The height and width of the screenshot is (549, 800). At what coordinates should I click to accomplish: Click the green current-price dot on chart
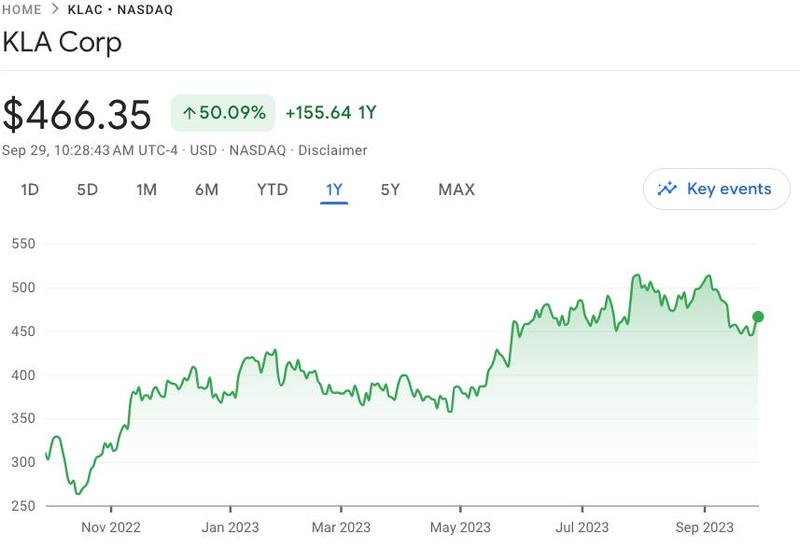[758, 317]
